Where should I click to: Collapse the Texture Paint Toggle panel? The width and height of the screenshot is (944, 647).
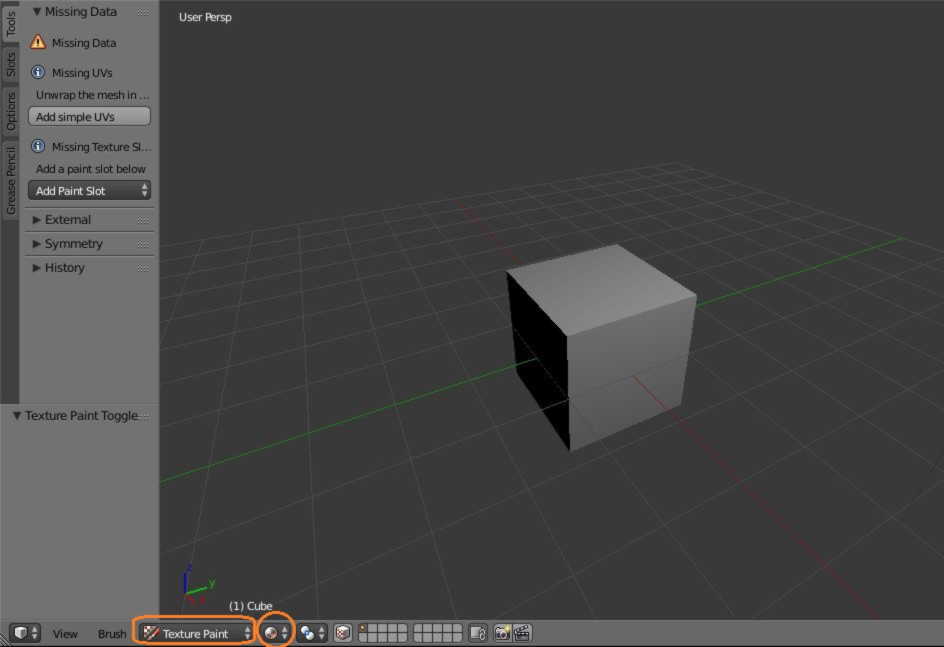tap(17, 416)
